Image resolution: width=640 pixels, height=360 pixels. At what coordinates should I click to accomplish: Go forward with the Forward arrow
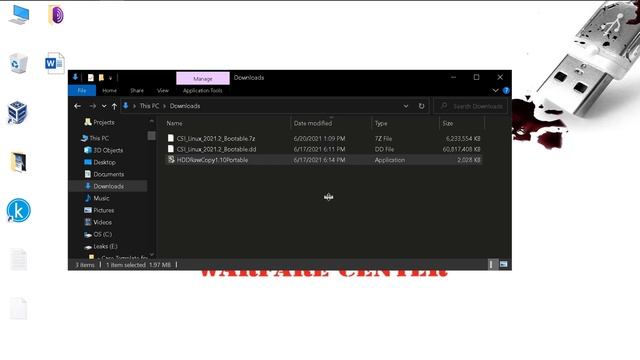tap(93, 106)
